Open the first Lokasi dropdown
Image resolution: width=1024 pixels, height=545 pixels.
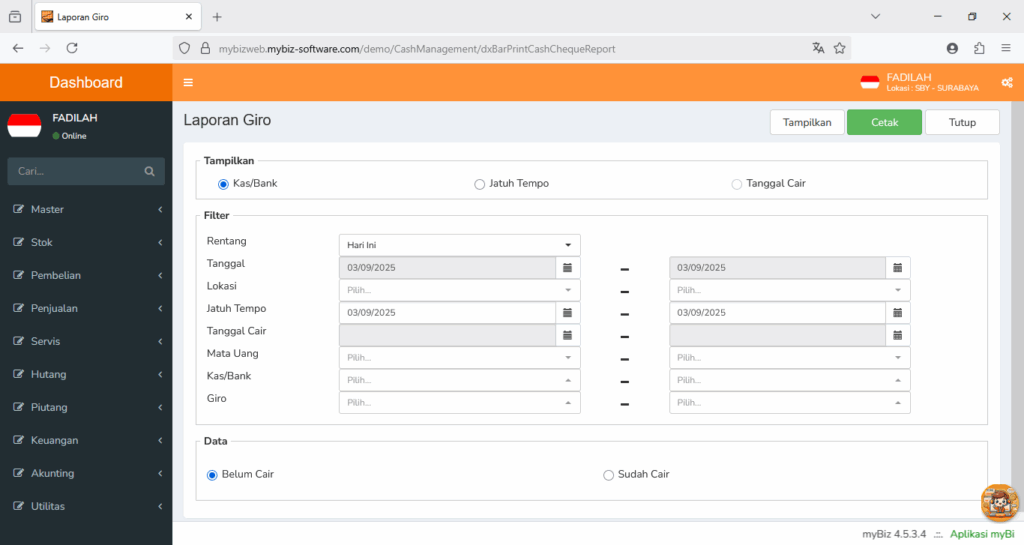[460, 290]
